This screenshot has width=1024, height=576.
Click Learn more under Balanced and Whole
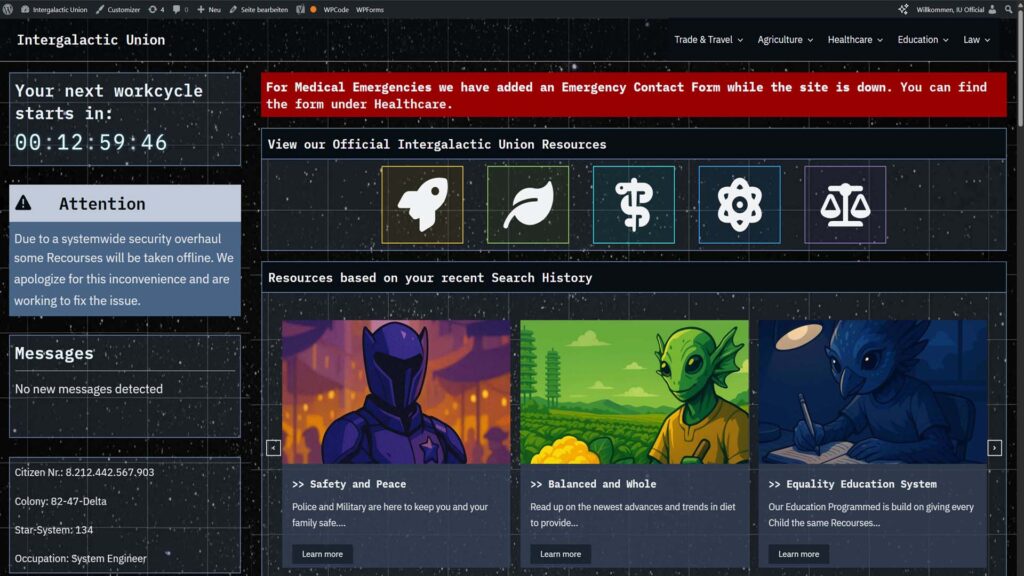pos(560,554)
